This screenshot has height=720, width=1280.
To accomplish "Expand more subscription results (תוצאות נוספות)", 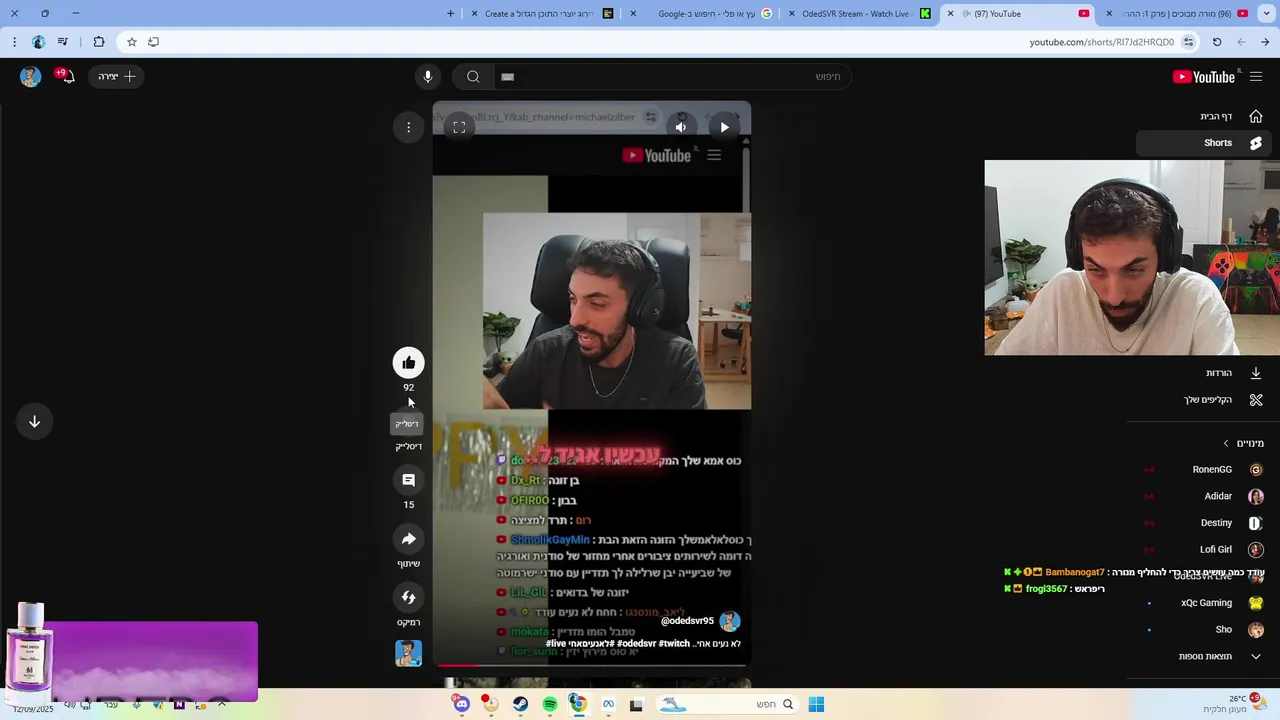I will [x=1204, y=657].
